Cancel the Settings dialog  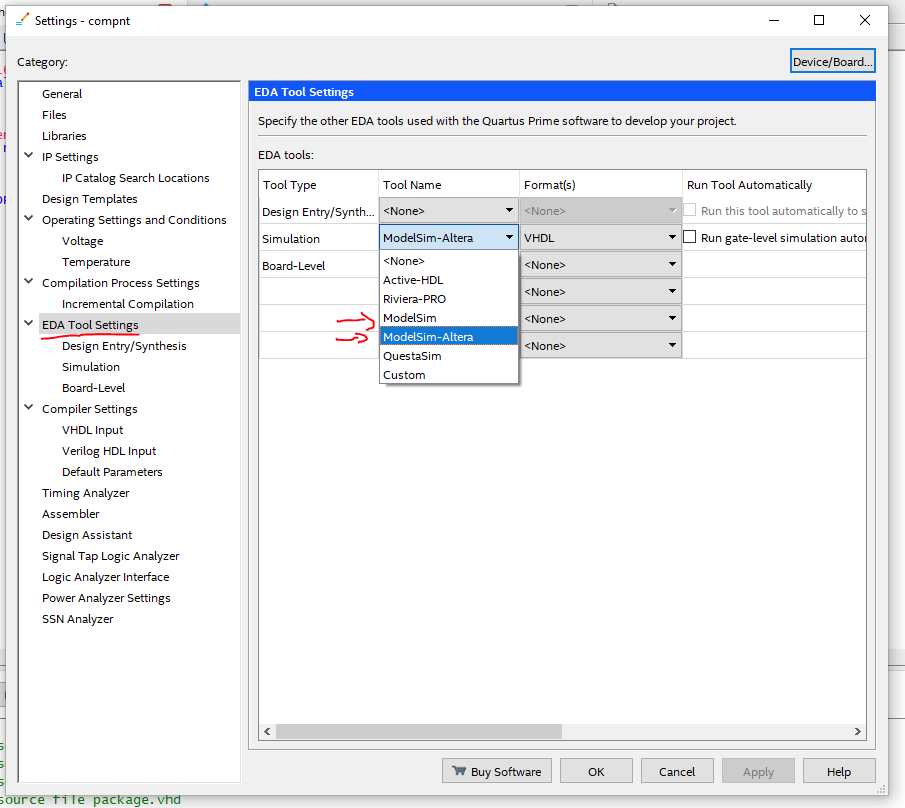[677, 771]
